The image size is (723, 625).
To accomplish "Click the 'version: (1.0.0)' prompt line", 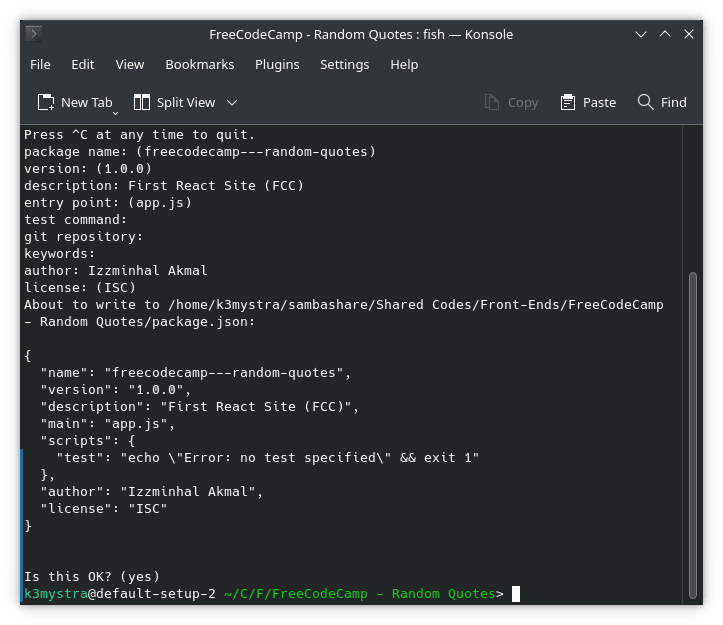I will 88,168.
